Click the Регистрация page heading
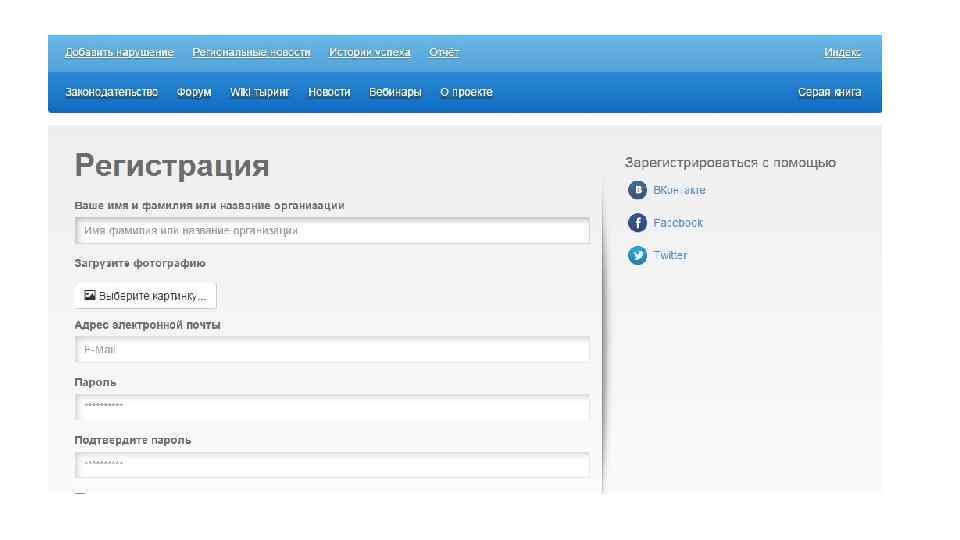Image resolution: width=960 pixels, height=540 pixels. tap(172, 166)
